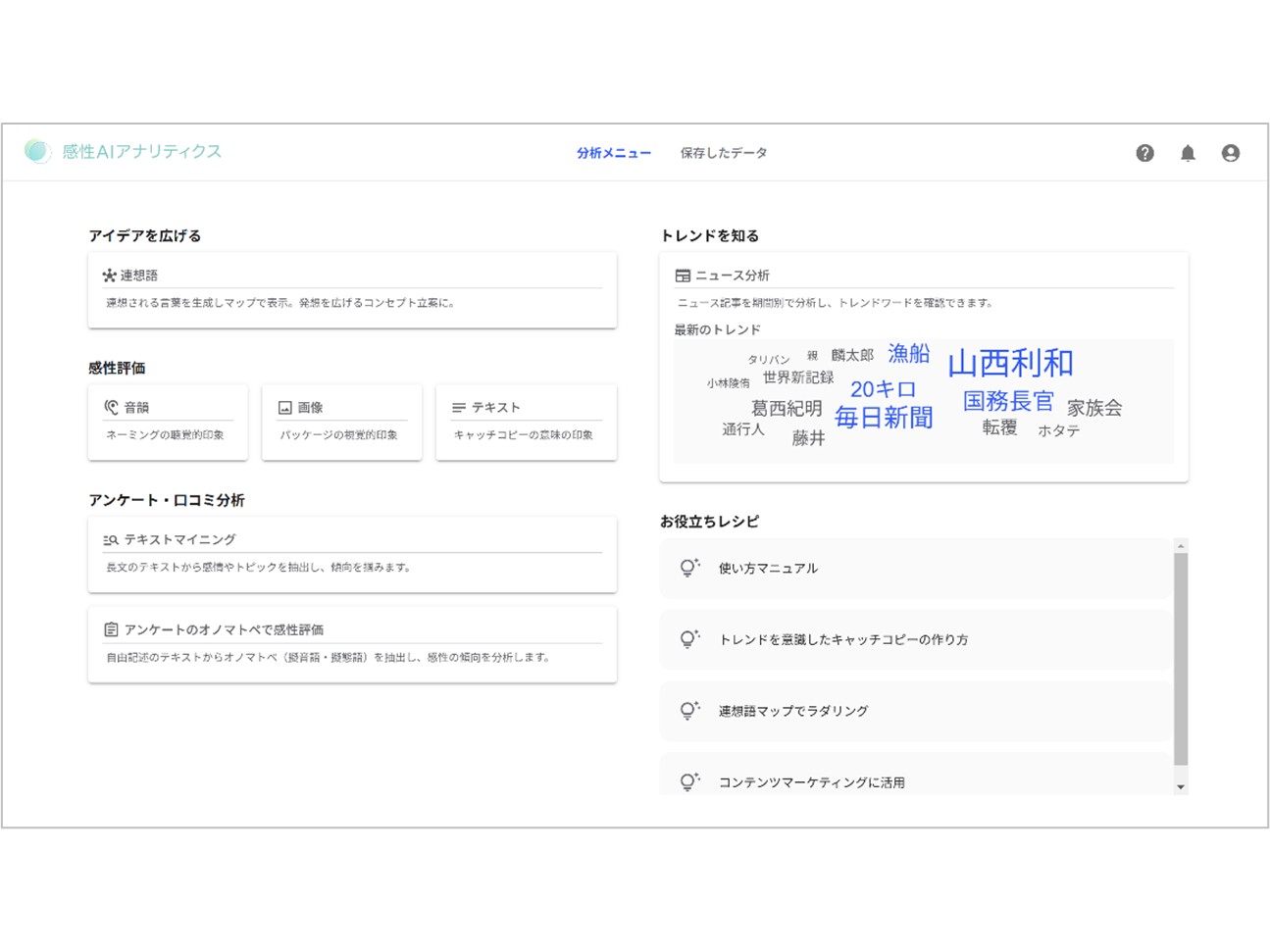Open recipe トレンドを意識したキャッチコピーの作り方
This screenshot has height=952, width=1270.
point(843,639)
